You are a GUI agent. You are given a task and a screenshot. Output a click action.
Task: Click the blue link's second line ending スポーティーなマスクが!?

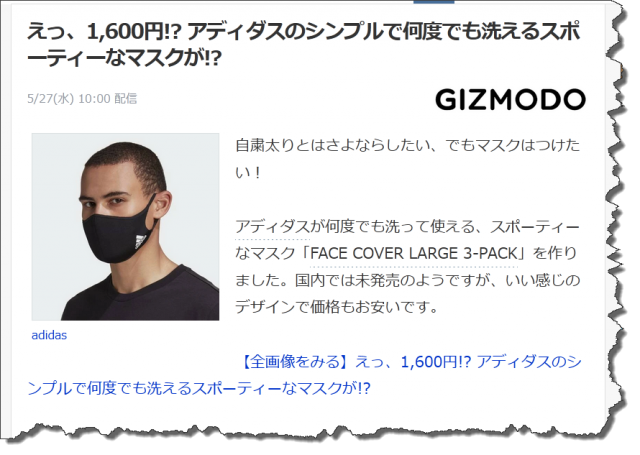[199, 388]
